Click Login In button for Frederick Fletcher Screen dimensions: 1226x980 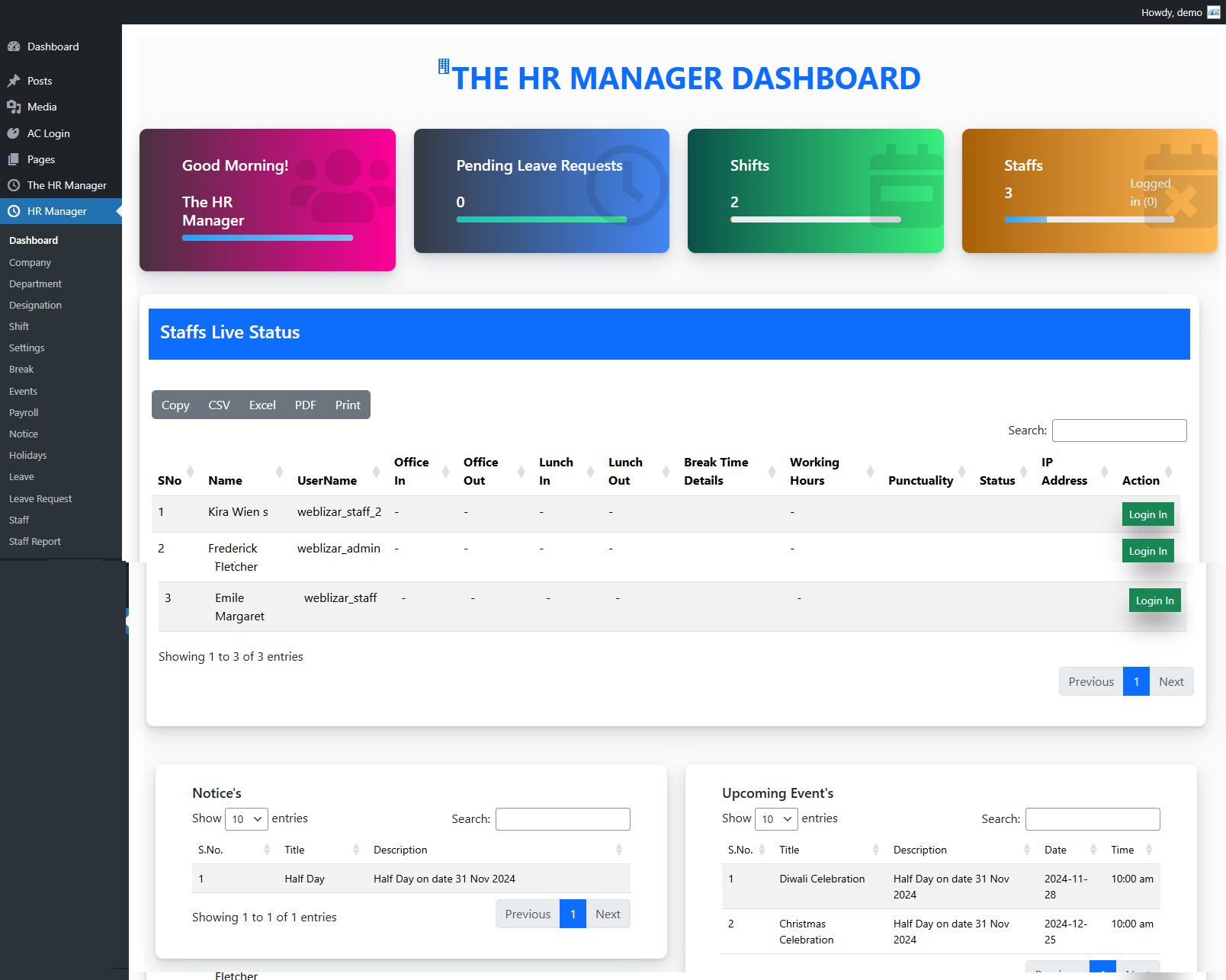[x=1147, y=551]
